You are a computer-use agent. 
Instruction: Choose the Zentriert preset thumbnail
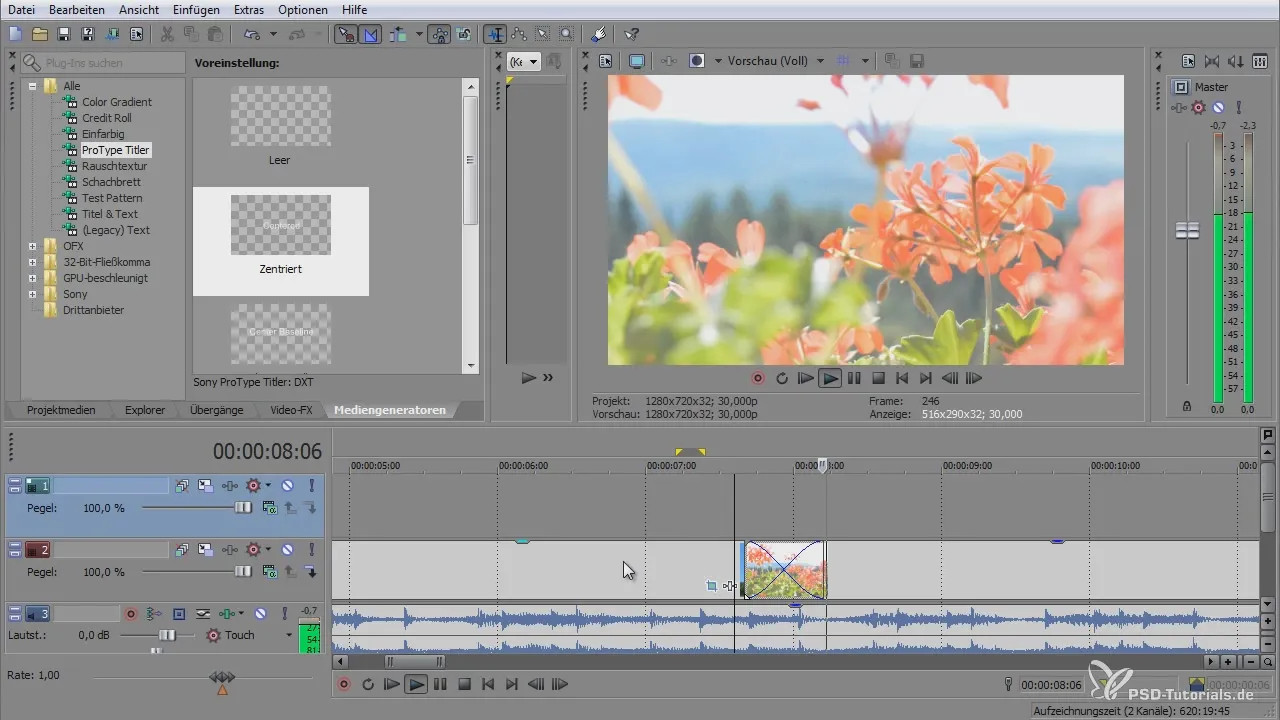[x=280, y=225]
